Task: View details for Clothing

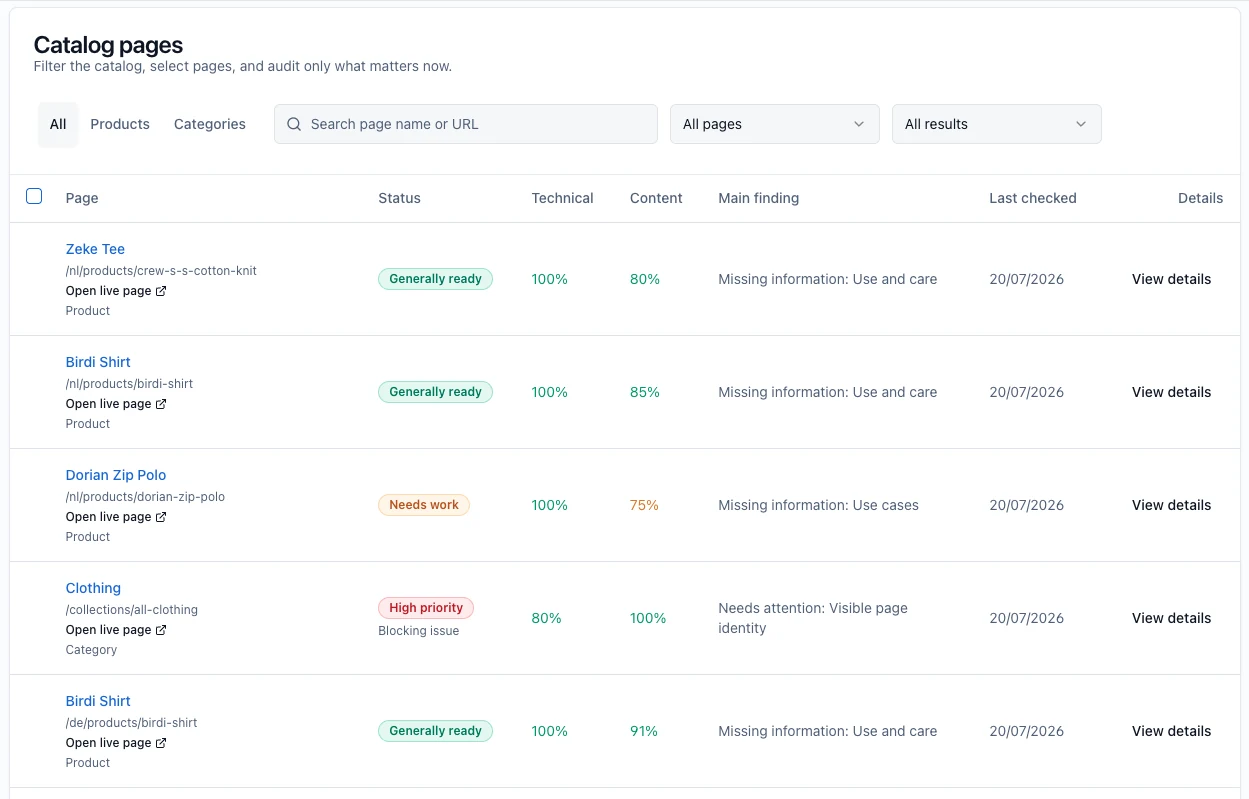Action: coord(1171,618)
